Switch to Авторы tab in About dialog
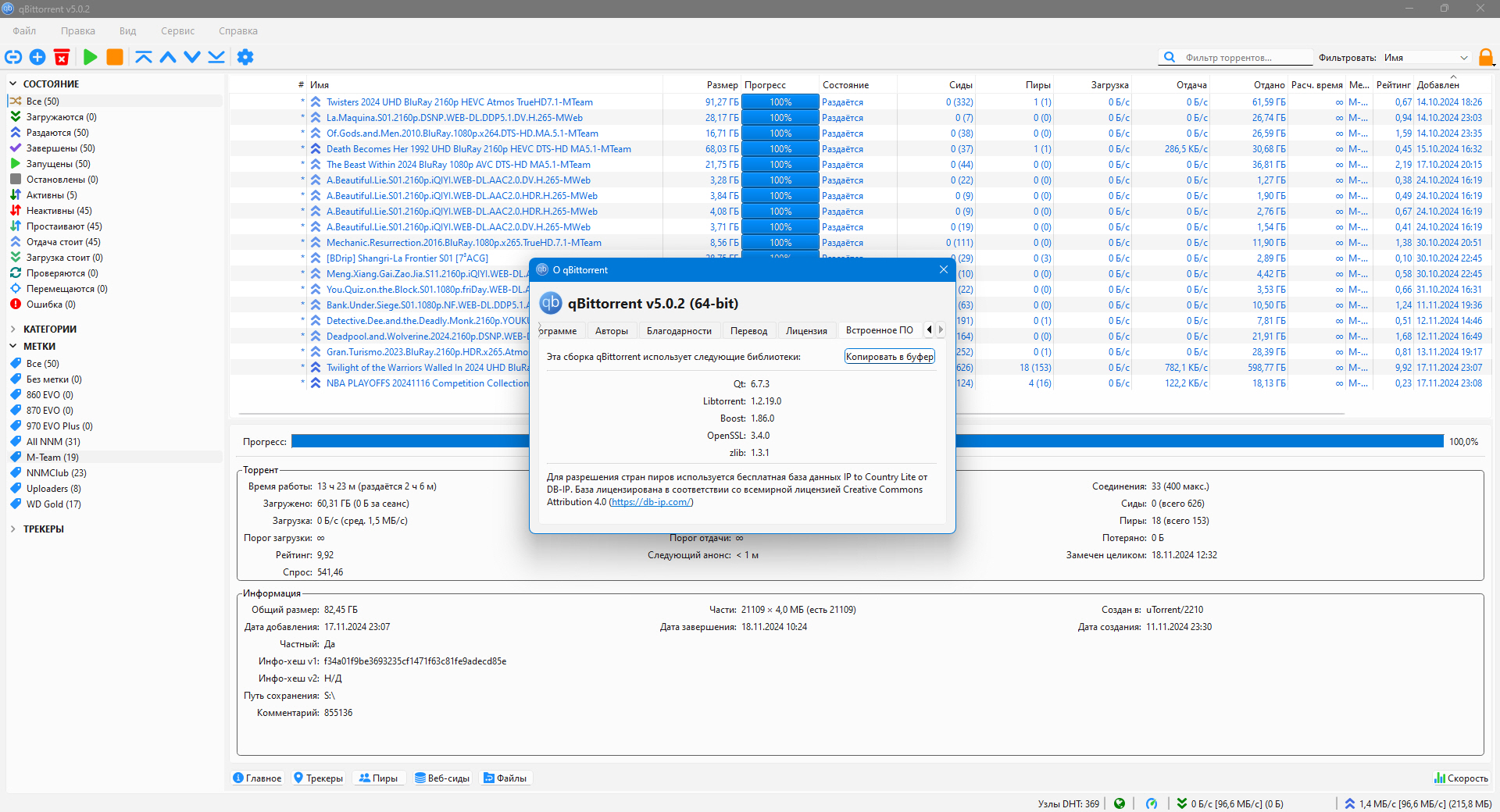Image resolution: width=1500 pixels, height=812 pixels. pos(612,331)
